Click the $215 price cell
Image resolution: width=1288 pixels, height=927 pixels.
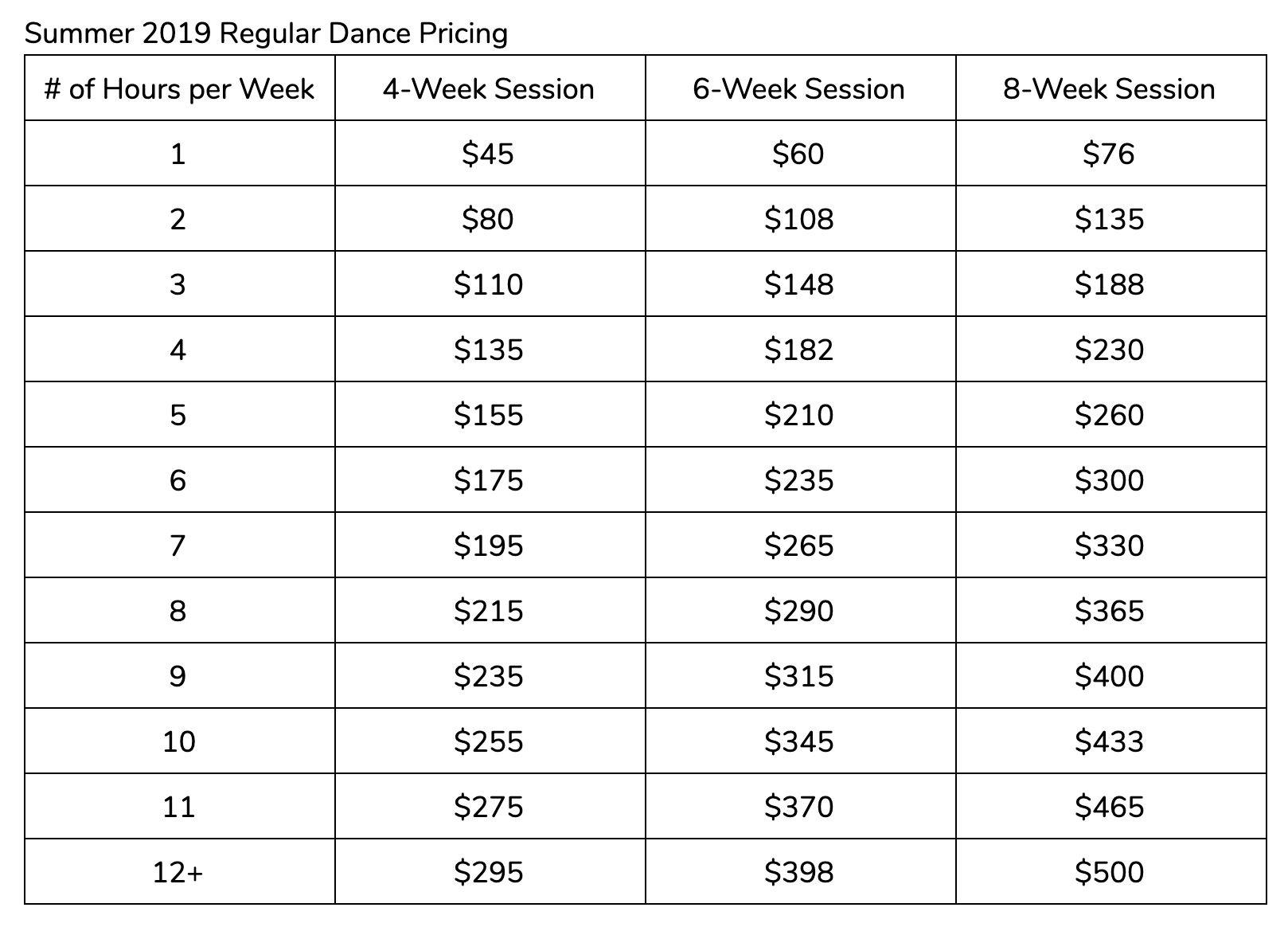pos(490,611)
